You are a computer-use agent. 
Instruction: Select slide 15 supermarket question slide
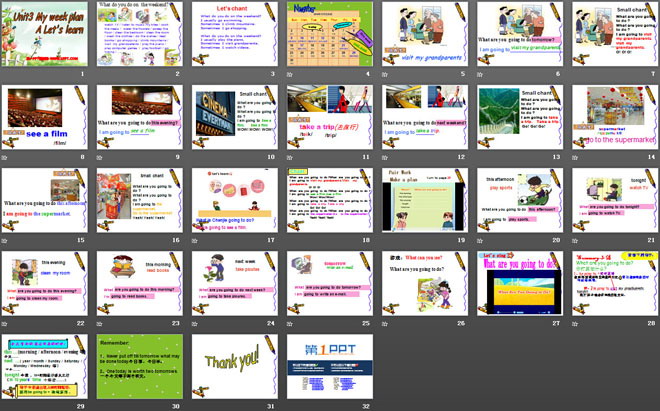(45, 200)
